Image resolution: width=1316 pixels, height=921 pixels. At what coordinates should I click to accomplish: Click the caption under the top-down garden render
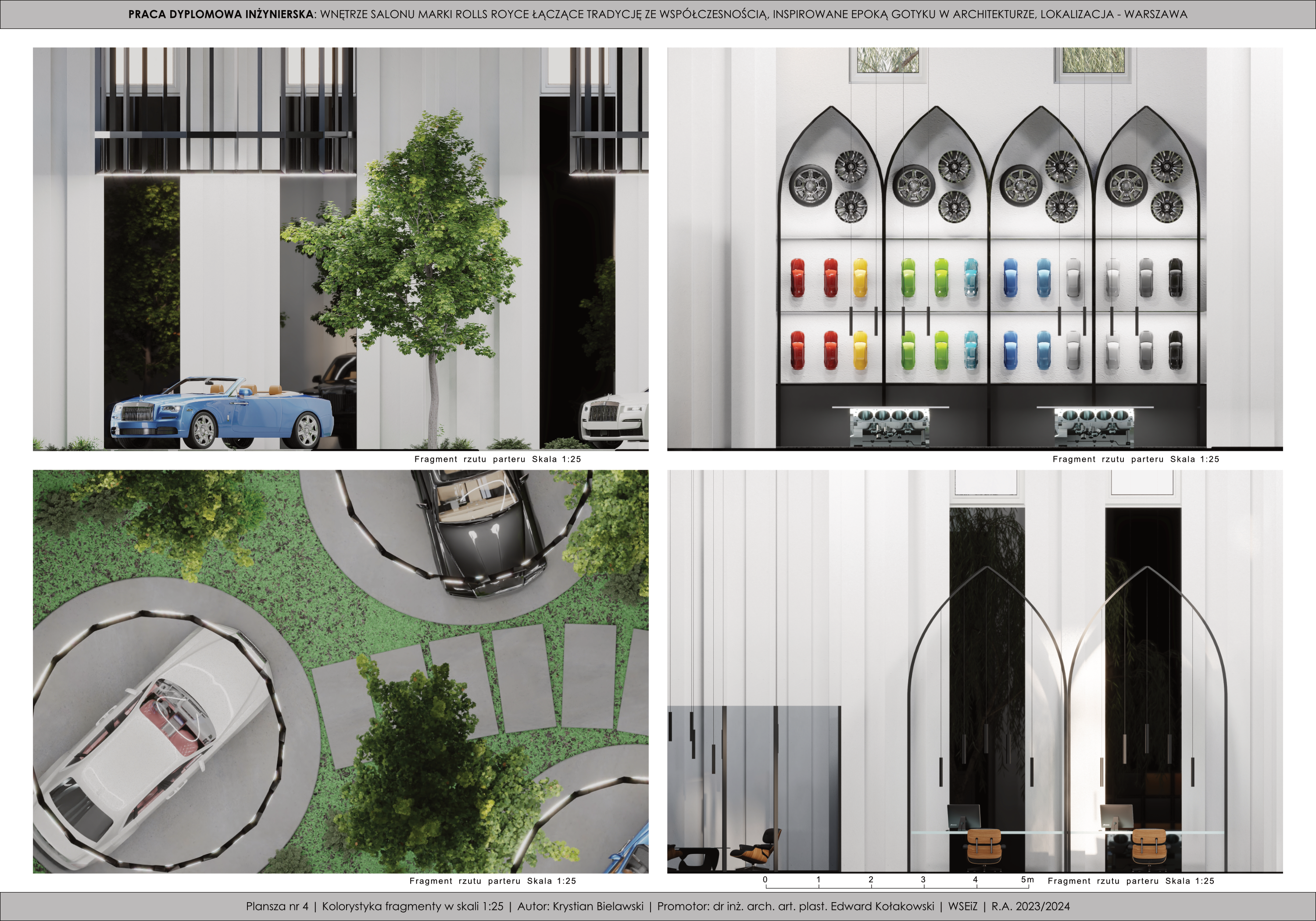492,881
